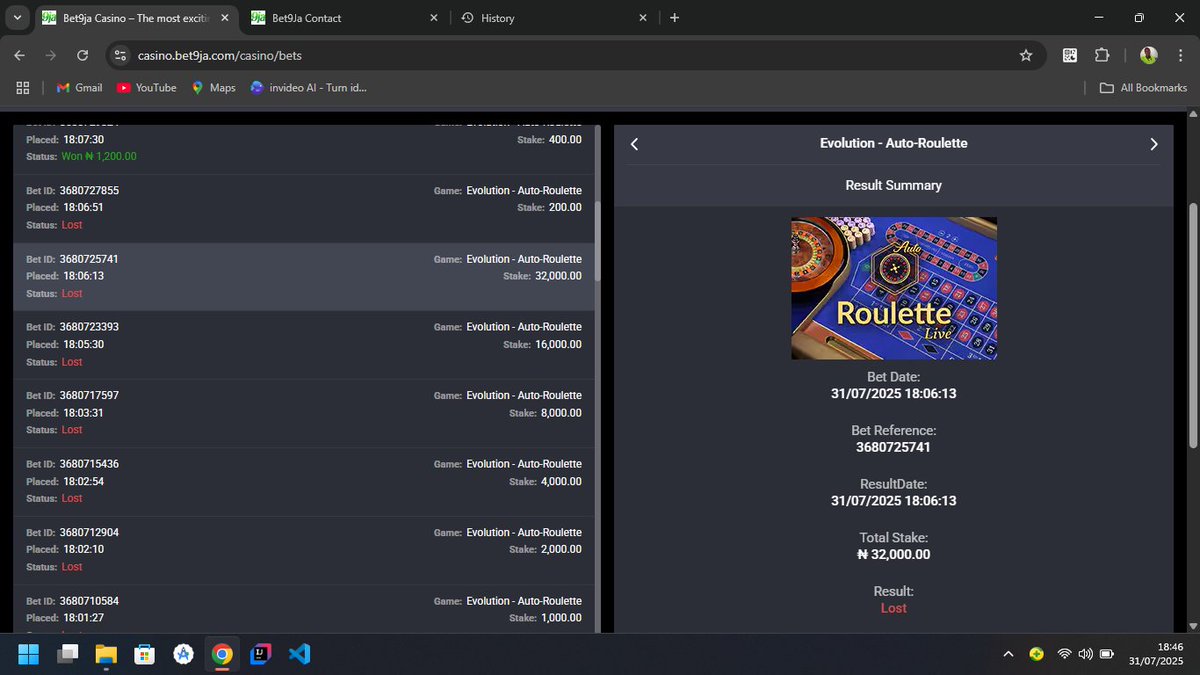Image resolution: width=1200 pixels, height=675 pixels.
Task: Show hidden system tray icons
Action: [x=1008, y=654]
